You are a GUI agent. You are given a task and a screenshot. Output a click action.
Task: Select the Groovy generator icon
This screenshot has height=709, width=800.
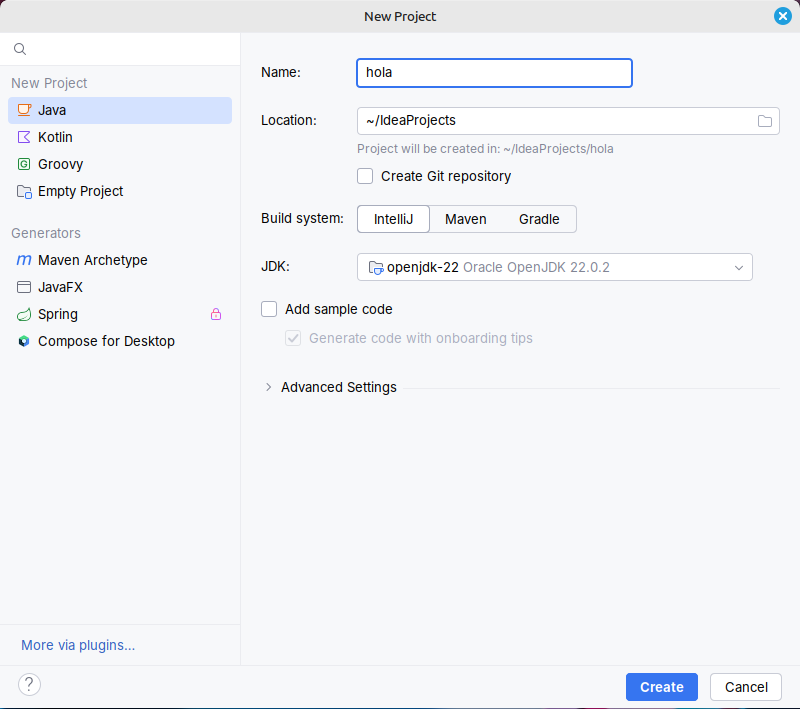(22, 164)
